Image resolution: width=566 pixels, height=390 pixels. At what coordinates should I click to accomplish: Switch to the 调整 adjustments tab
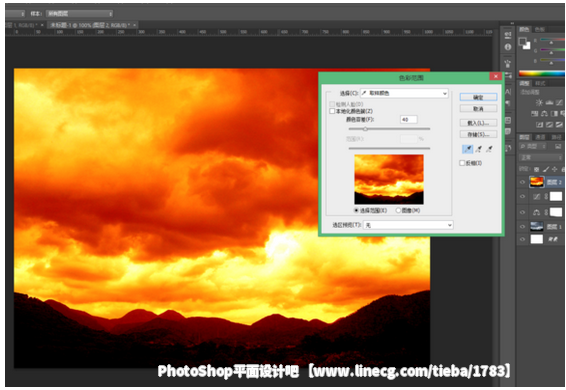click(x=524, y=83)
